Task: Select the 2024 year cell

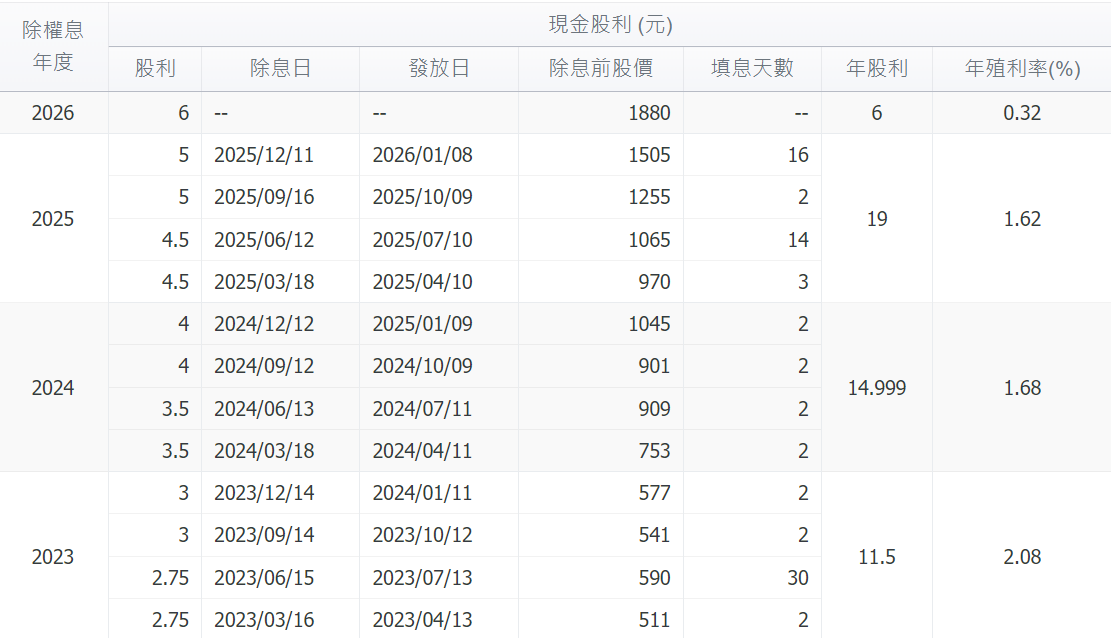Action: pos(53,387)
